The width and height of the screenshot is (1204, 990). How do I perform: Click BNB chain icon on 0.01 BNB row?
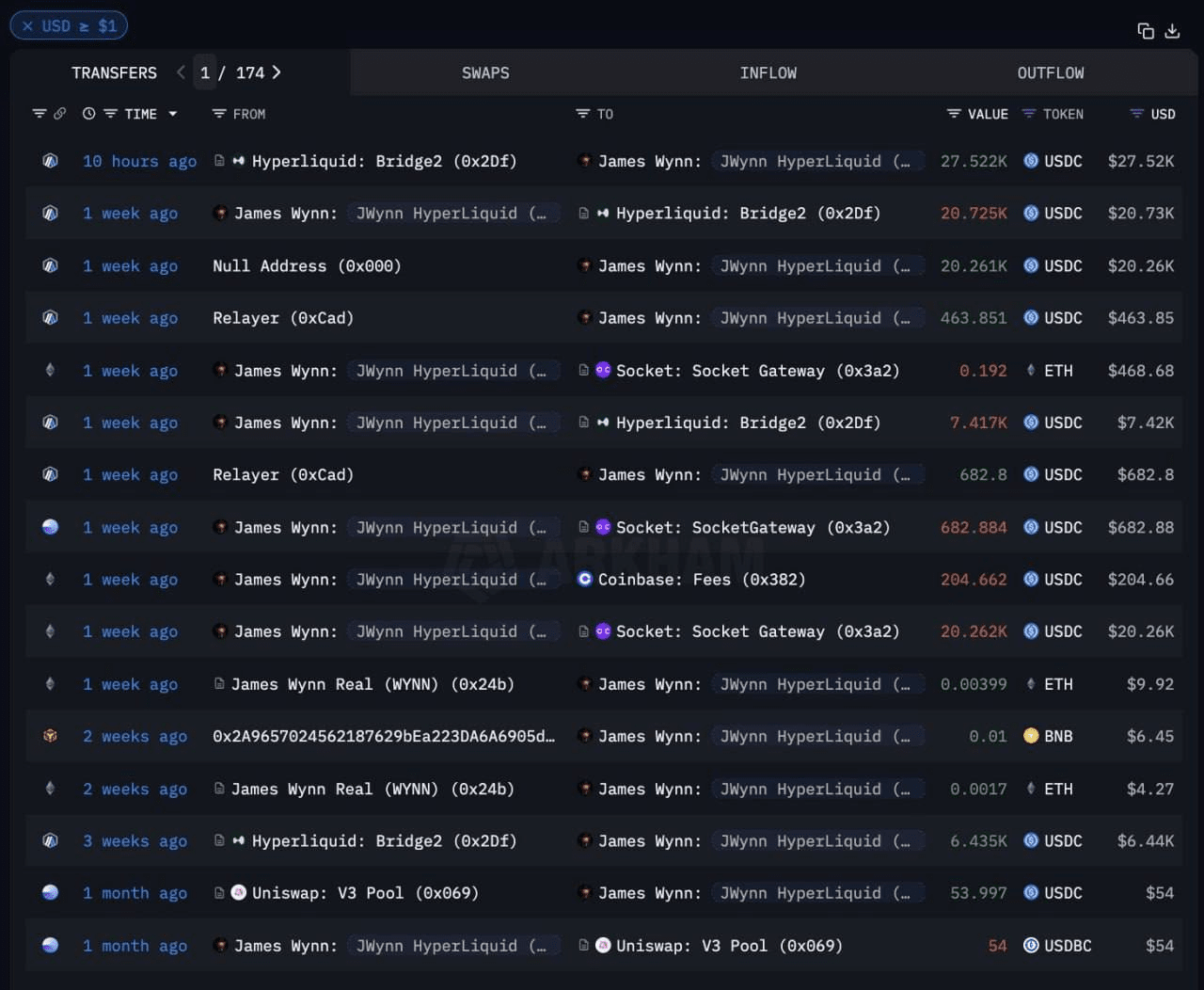51,736
